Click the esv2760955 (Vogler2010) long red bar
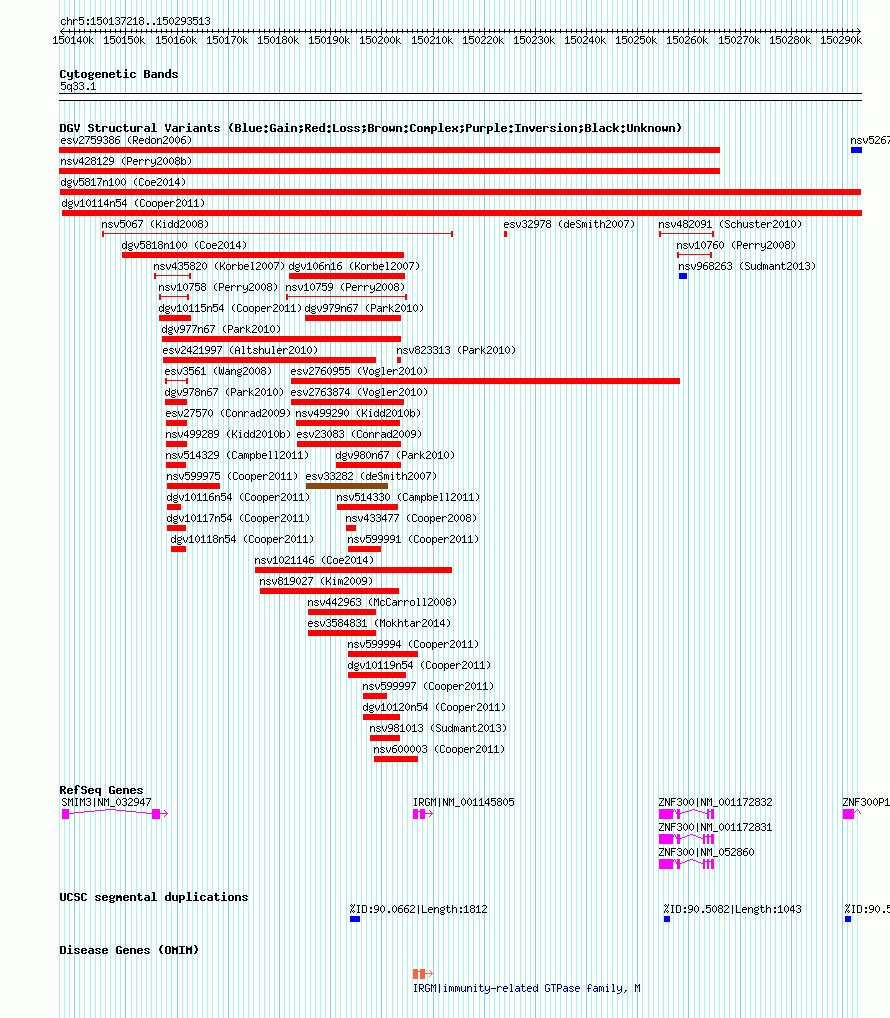This screenshot has height=1018, width=890. [486, 381]
